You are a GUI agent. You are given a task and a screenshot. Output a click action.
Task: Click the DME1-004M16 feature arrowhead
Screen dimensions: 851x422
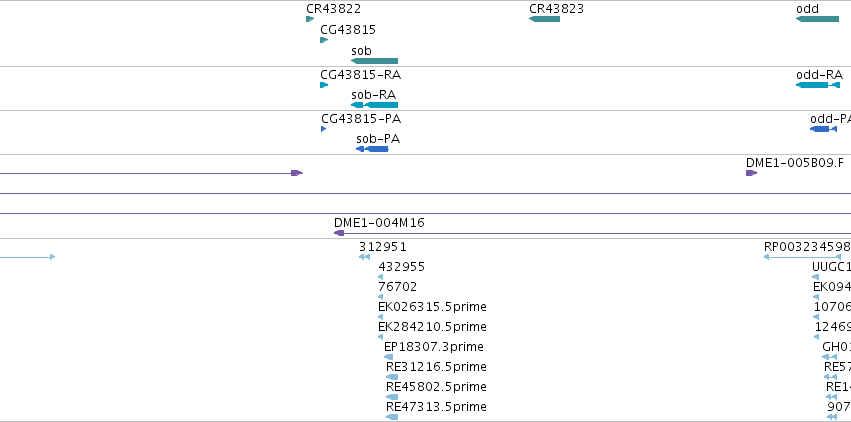339,233
